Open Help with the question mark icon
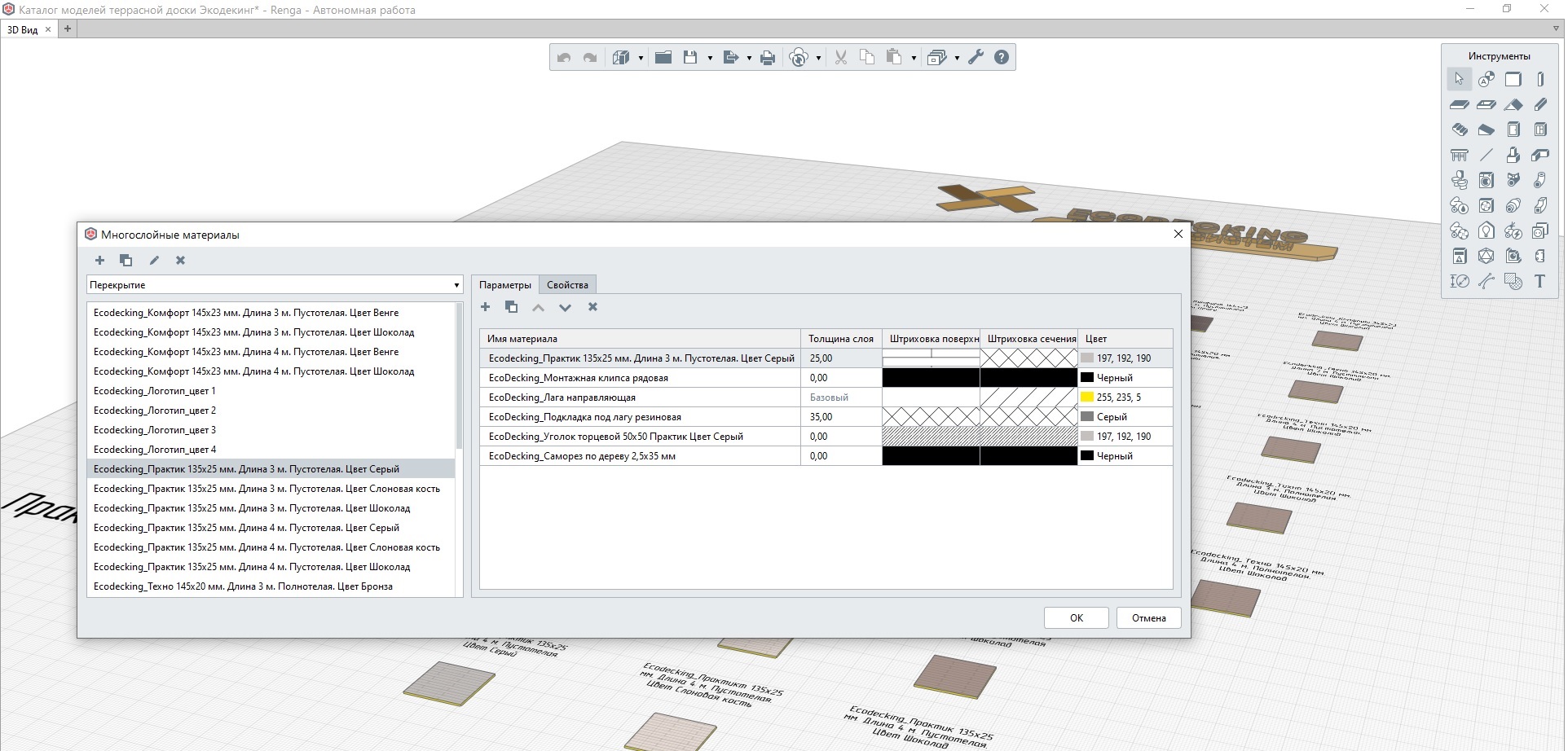The image size is (1568, 751). [1002, 57]
